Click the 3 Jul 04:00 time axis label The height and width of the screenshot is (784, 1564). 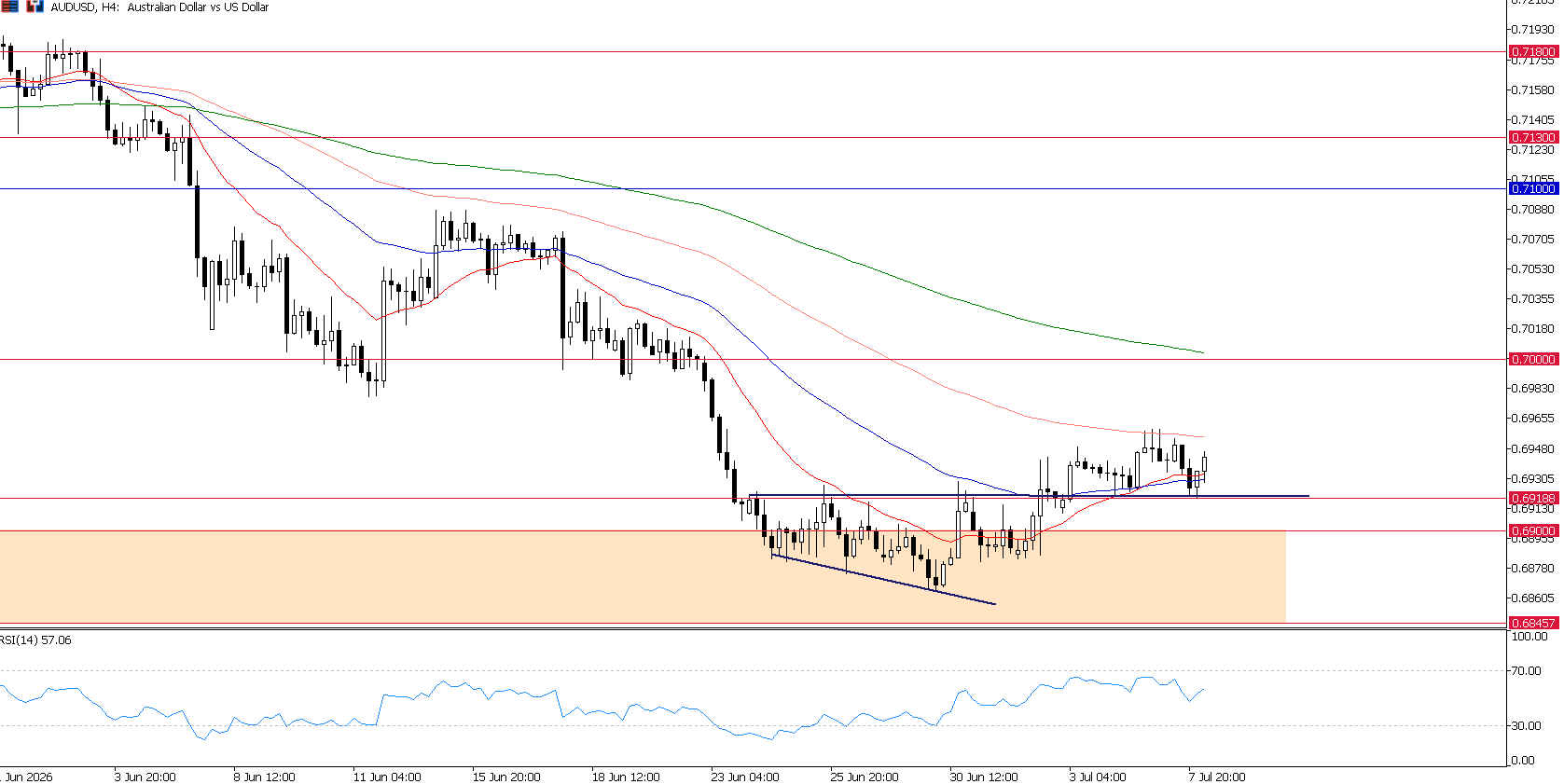click(1098, 777)
